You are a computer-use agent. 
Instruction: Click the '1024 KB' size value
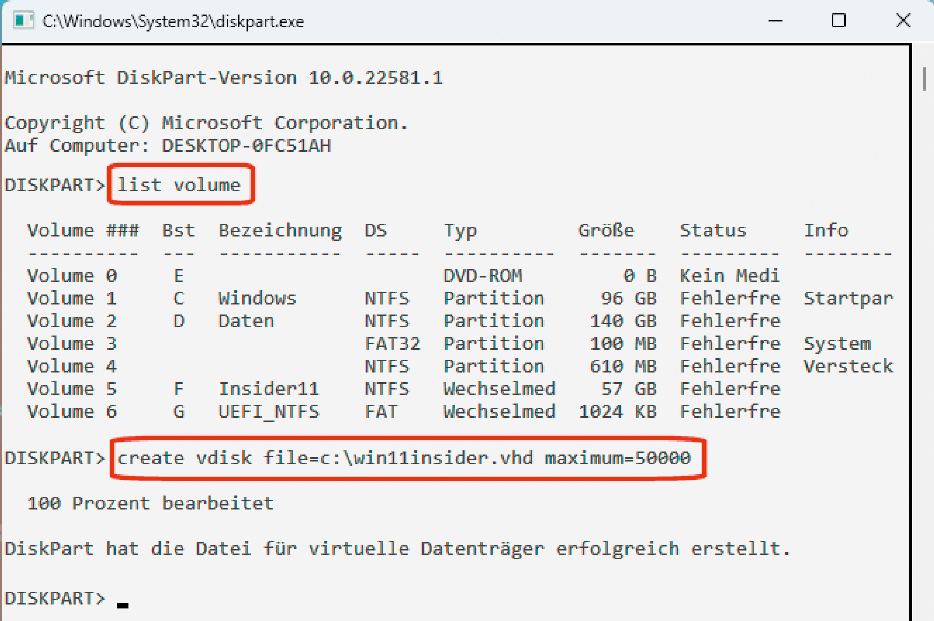point(617,411)
